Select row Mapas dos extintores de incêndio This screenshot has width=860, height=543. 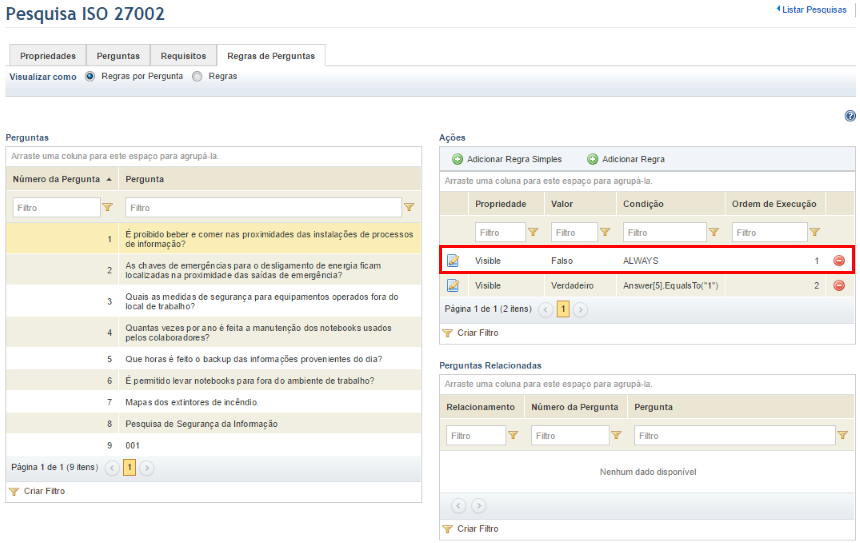tap(213, 402)
